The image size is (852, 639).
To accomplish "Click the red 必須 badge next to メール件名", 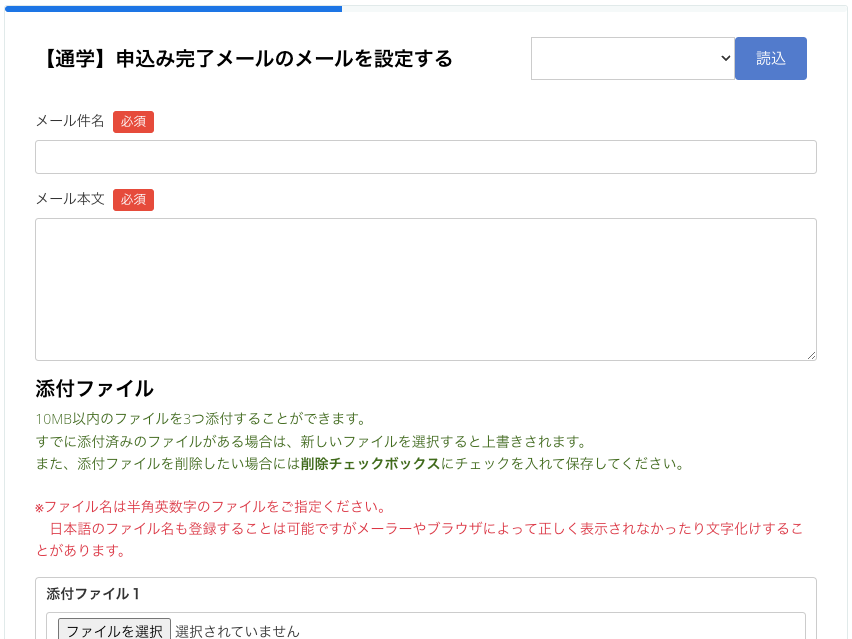I will point(133,121).
